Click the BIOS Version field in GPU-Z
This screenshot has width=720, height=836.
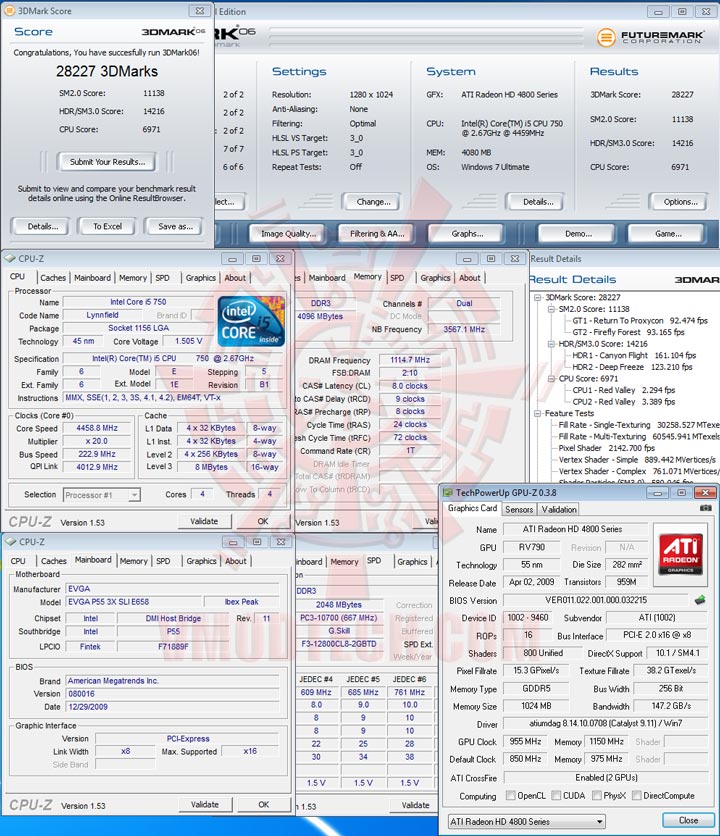coord(596,600)
